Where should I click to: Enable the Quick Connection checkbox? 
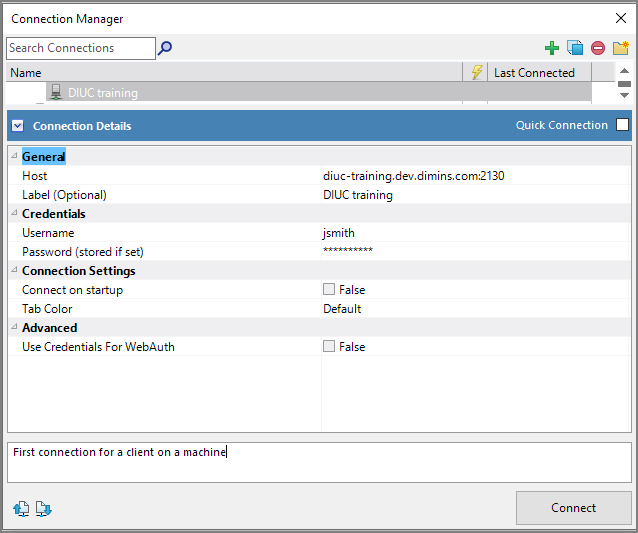(622, 125)
